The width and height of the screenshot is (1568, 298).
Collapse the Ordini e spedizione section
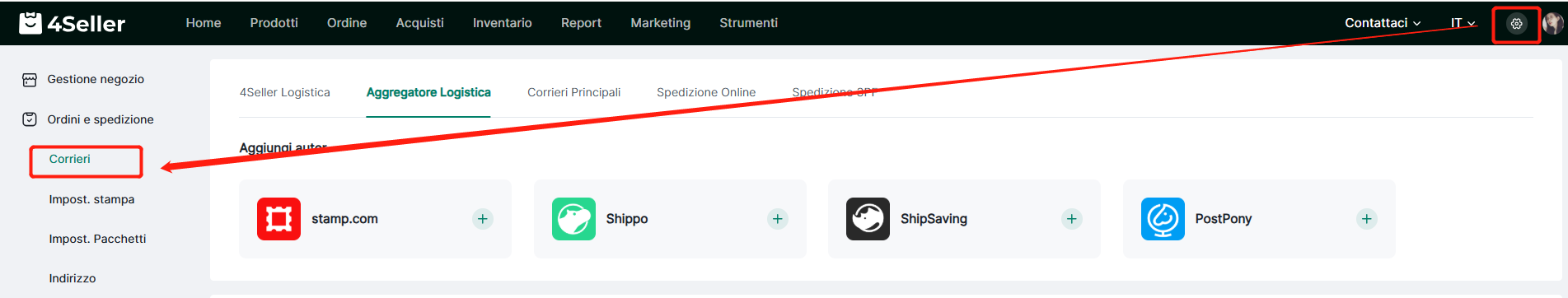click(89, 119)
